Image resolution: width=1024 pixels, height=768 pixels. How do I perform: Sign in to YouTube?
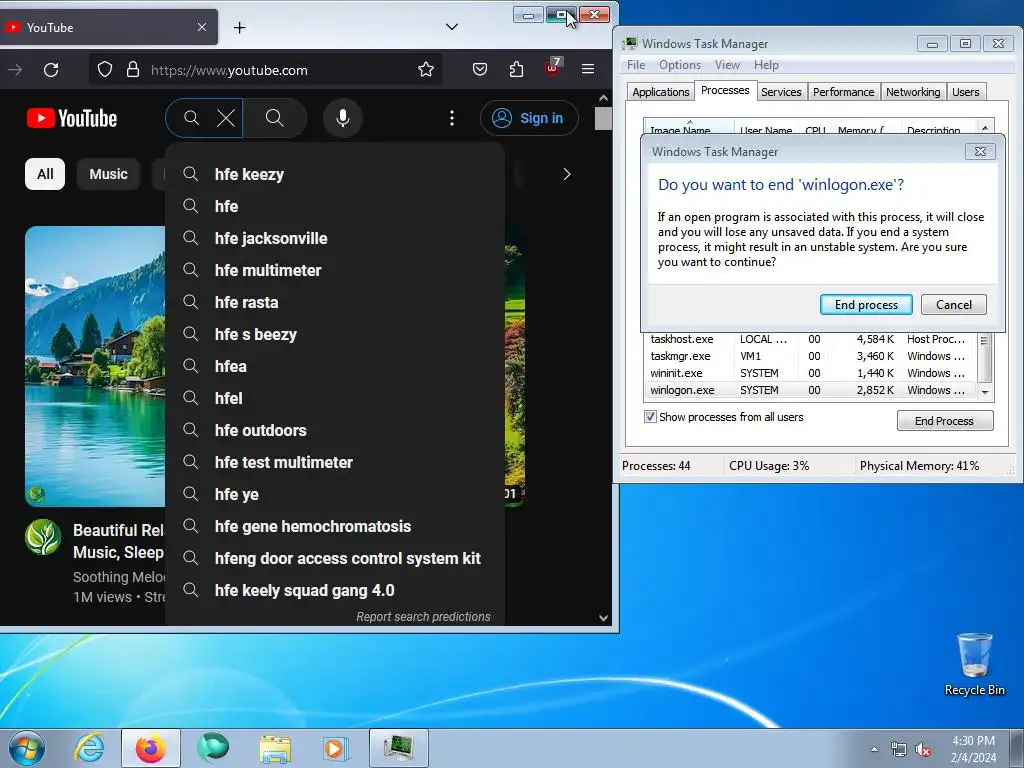[529, 118]
